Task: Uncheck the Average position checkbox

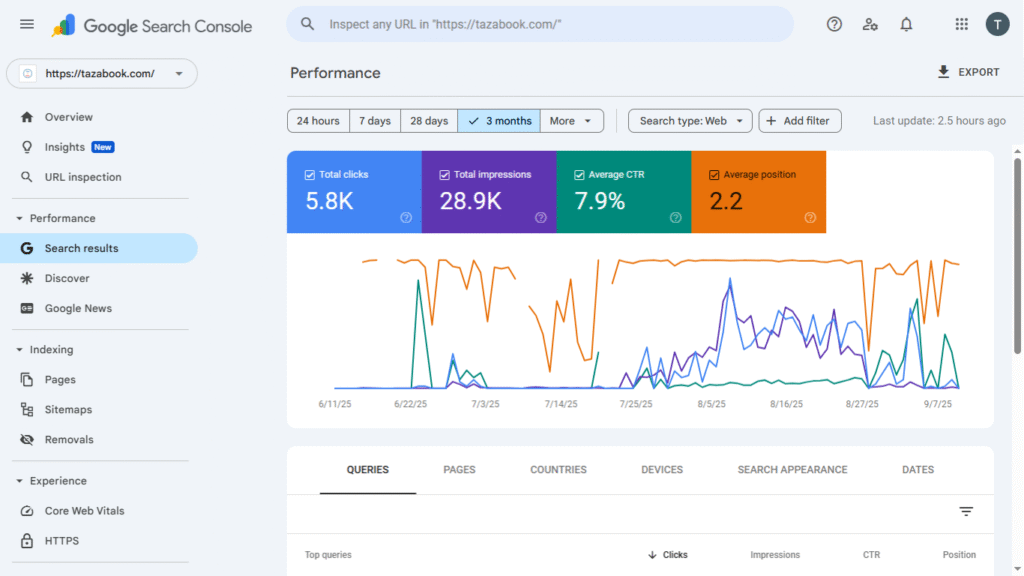Action: click(714, 175)
